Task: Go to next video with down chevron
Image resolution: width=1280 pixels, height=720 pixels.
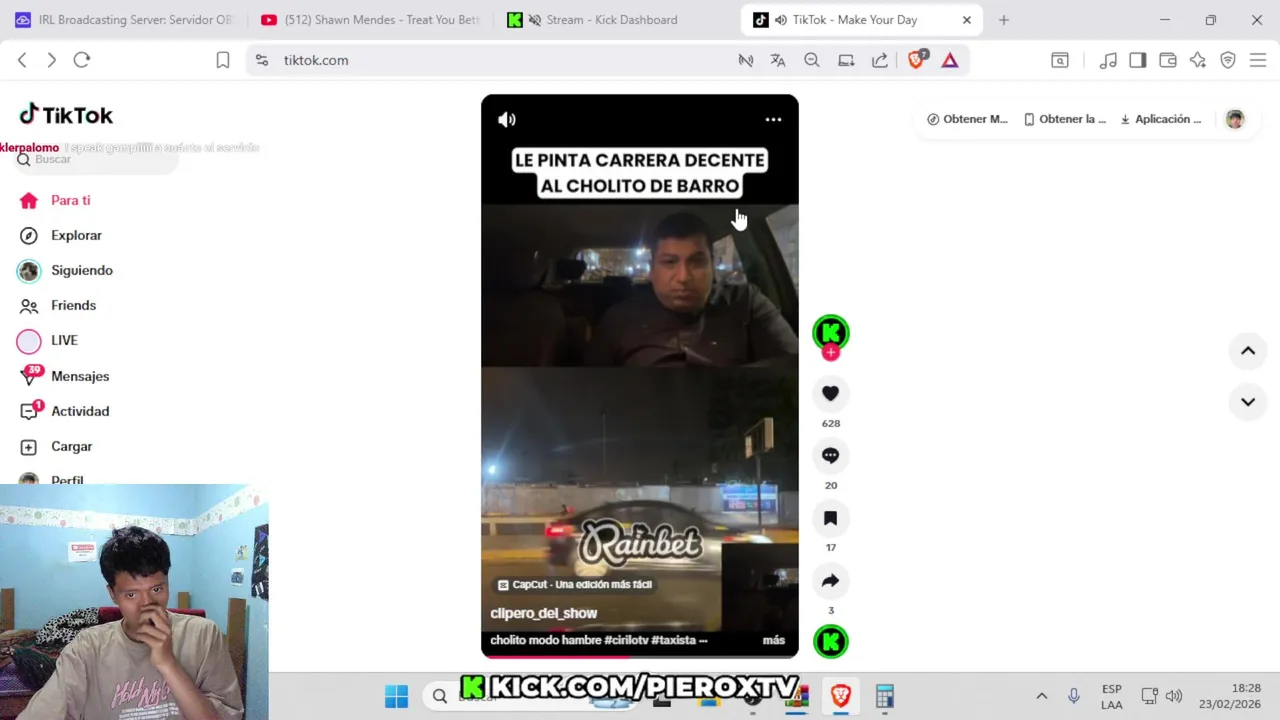Action: click(1248, 401)
